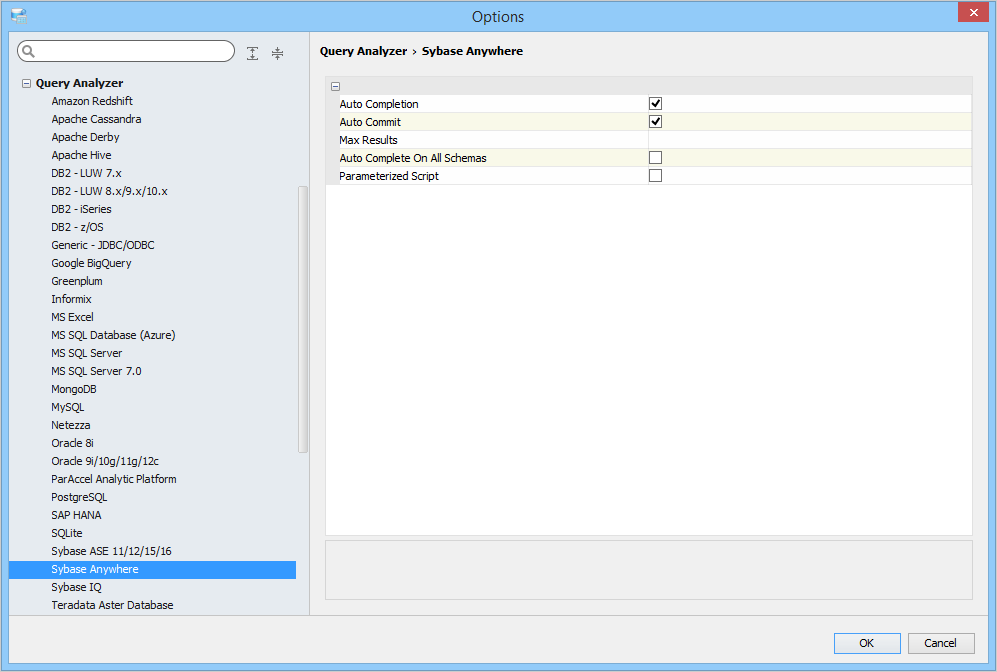Click the expand all tree icon

pyautogui.click(x=252, y=53)
